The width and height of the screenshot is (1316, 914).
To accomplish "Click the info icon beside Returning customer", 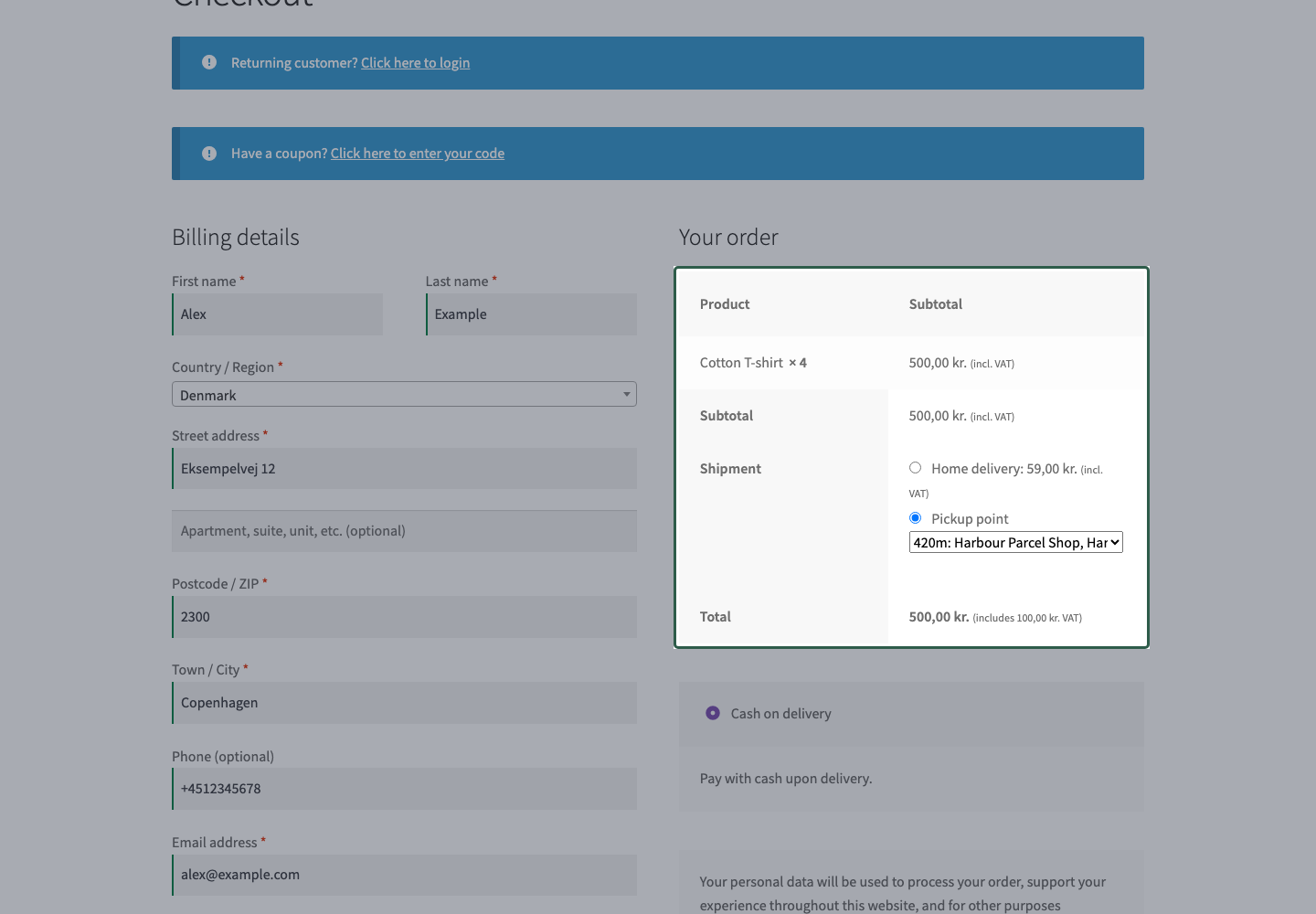I will coord(209,62).
